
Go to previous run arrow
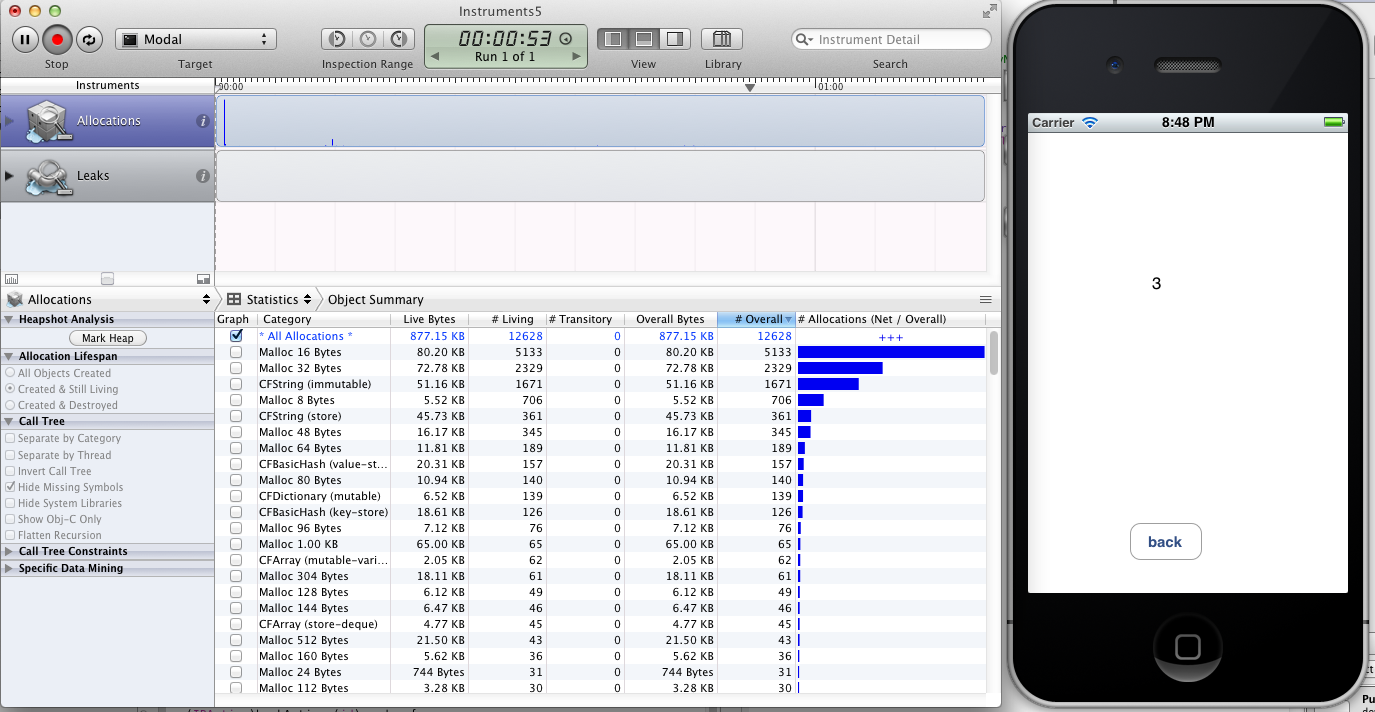click(435, 57)
